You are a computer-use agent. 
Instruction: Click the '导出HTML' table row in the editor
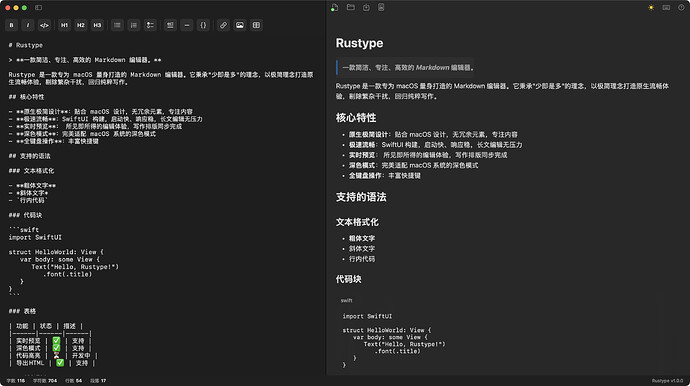pos(52,363)
